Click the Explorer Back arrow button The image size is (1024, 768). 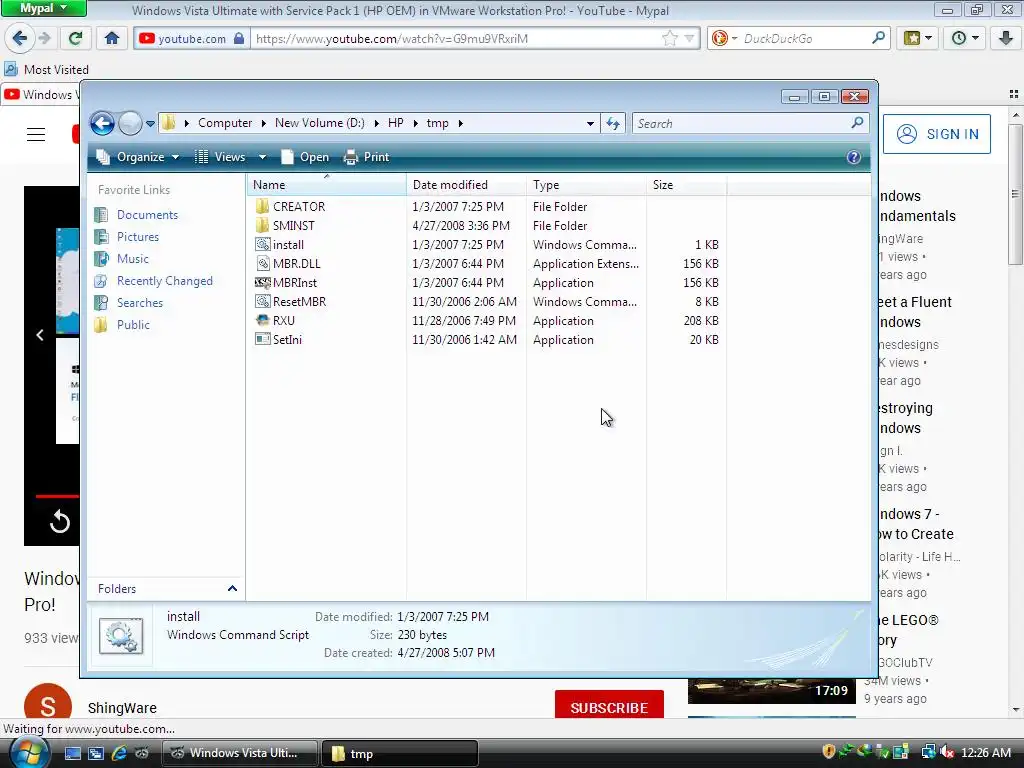point(102,123)
